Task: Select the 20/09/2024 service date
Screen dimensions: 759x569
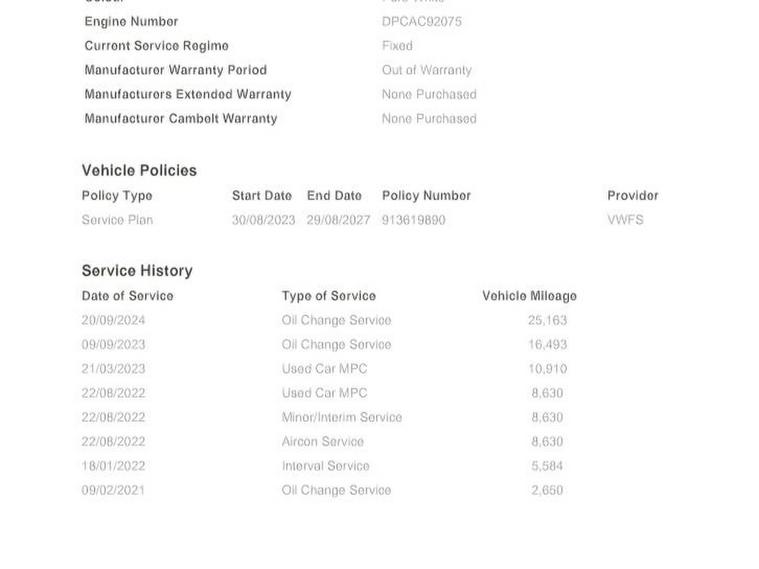Action: (x=113, y=320)
